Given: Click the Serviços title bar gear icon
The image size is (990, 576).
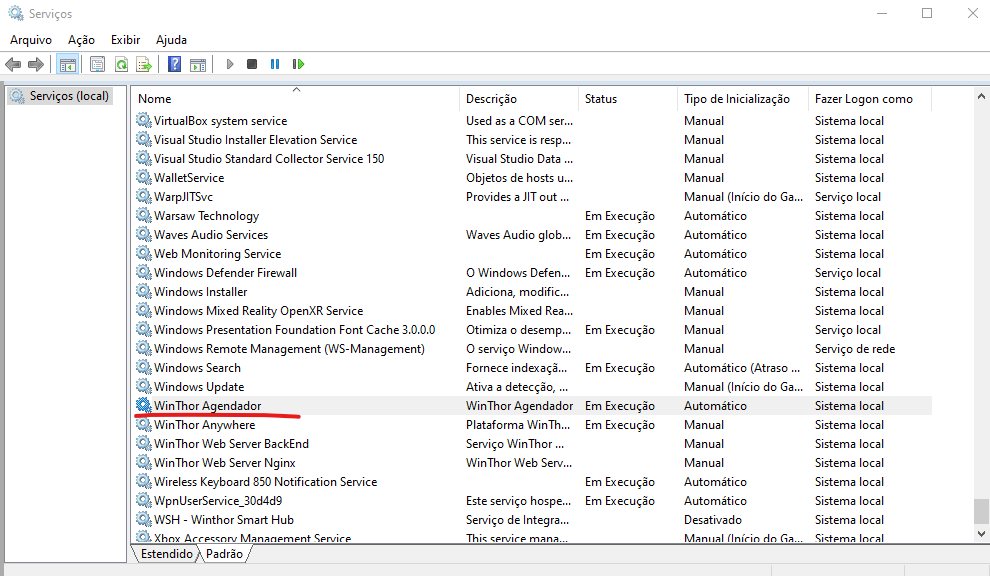Looking at the screenshot, I should (16, 13).
